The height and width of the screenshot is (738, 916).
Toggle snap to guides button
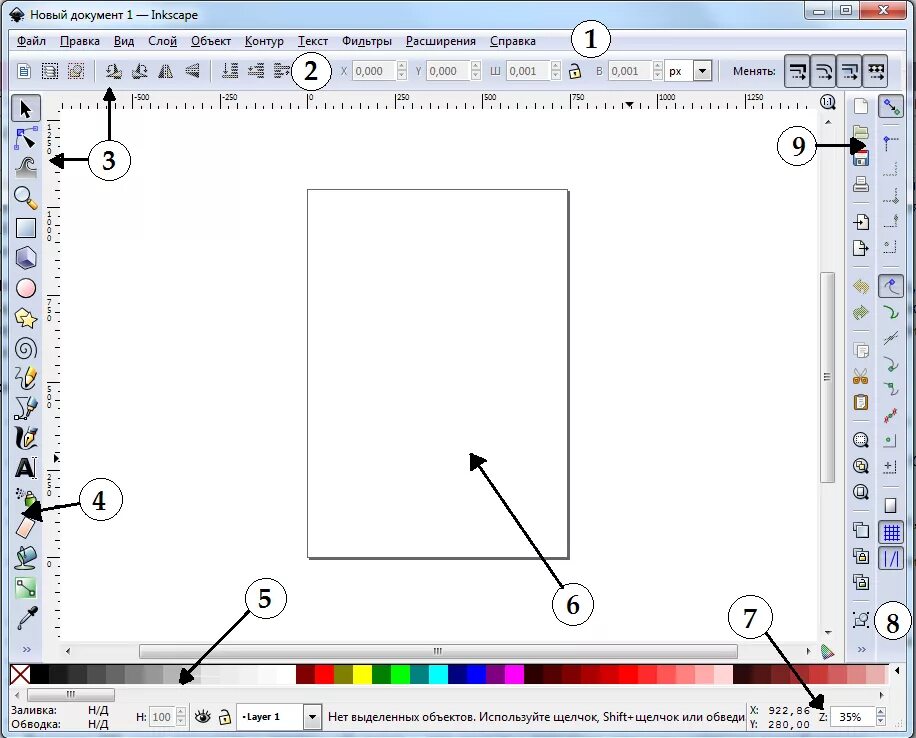pos(891,558)
